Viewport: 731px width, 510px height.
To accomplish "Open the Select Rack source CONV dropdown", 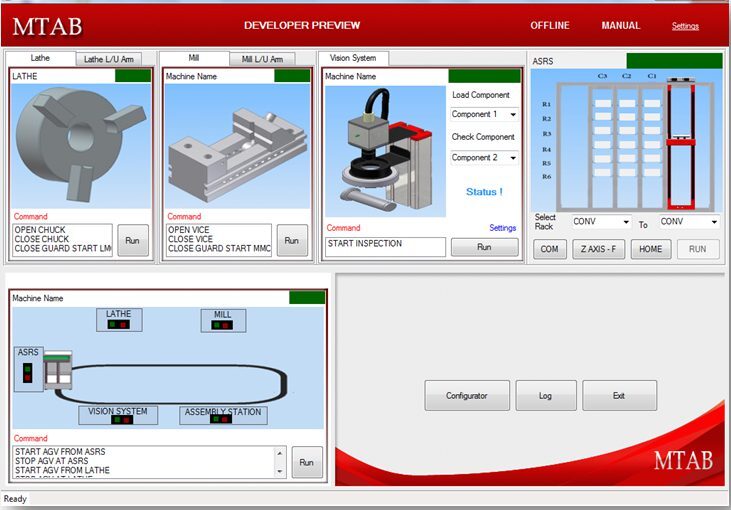I will [x=601, y=222].
